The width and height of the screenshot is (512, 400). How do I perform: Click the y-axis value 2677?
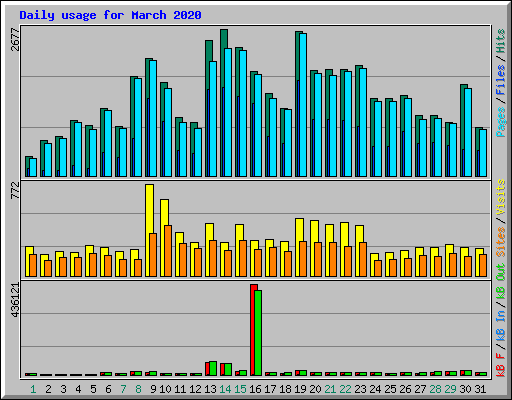[x=15, y=40]
